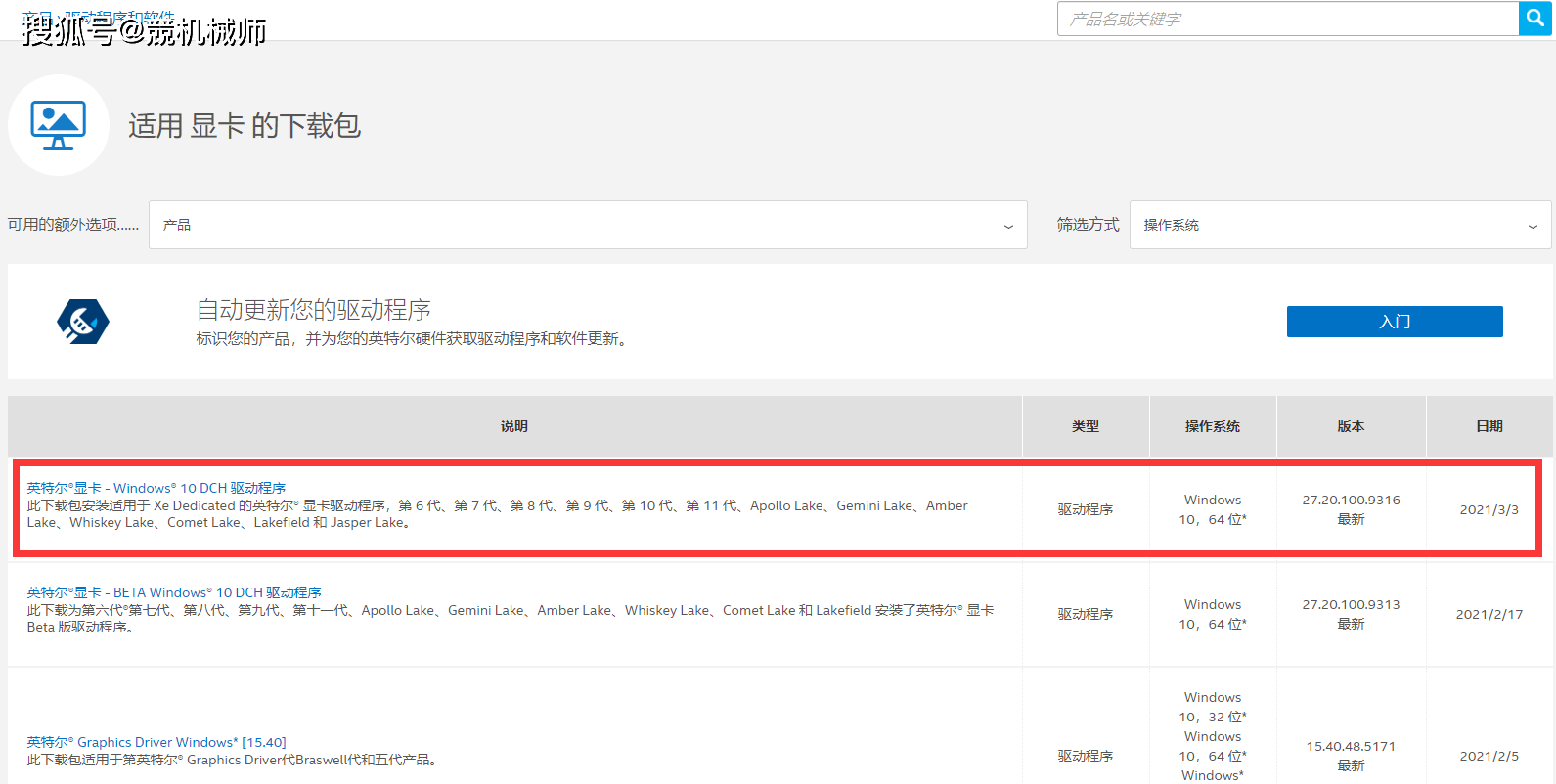Click the blue 入门 button

pyautogui.click(x=1395, y=322)
